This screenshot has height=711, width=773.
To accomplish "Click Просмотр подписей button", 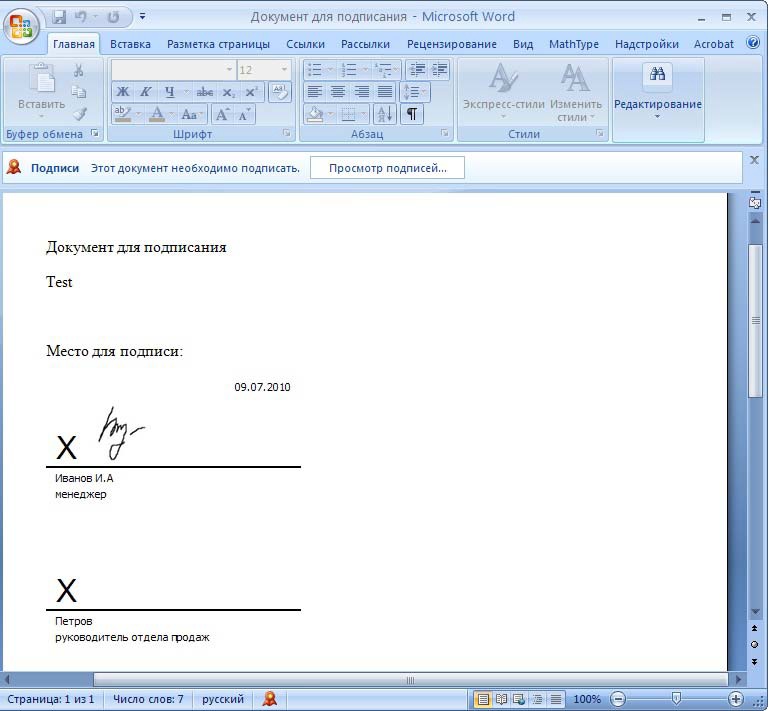I will 387,168.
